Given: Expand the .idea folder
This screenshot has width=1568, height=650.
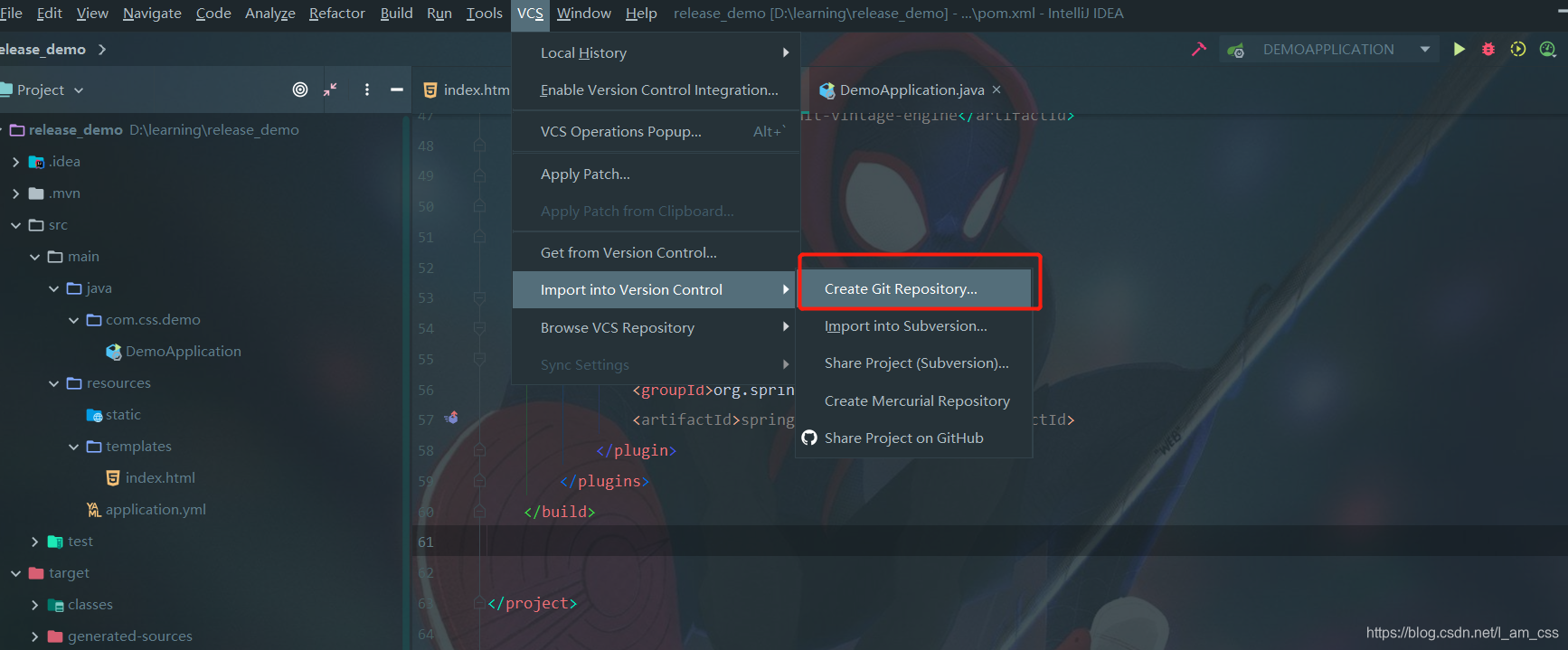Looking at the screenshot, I should (15, 162).
